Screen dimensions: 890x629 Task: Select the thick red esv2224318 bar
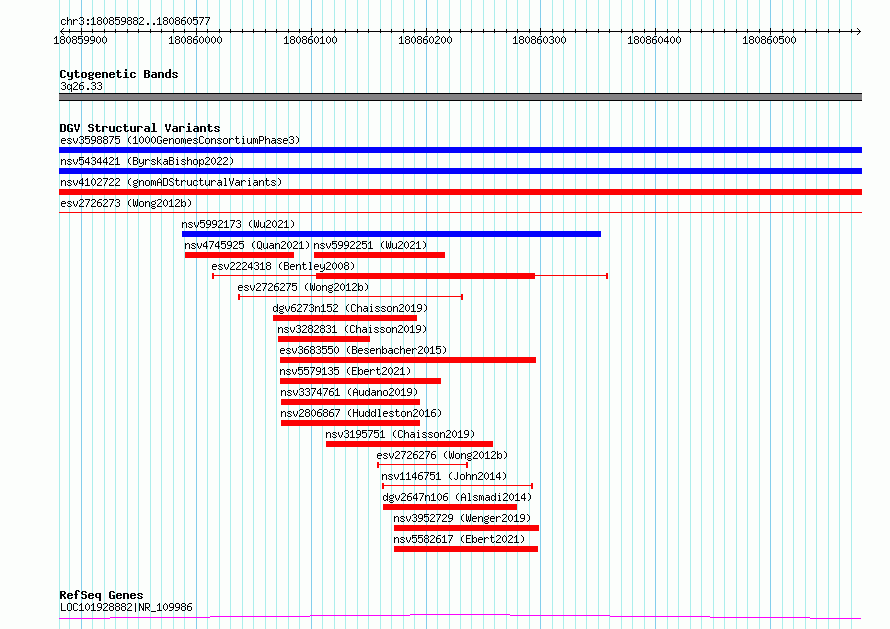(426, 276)
